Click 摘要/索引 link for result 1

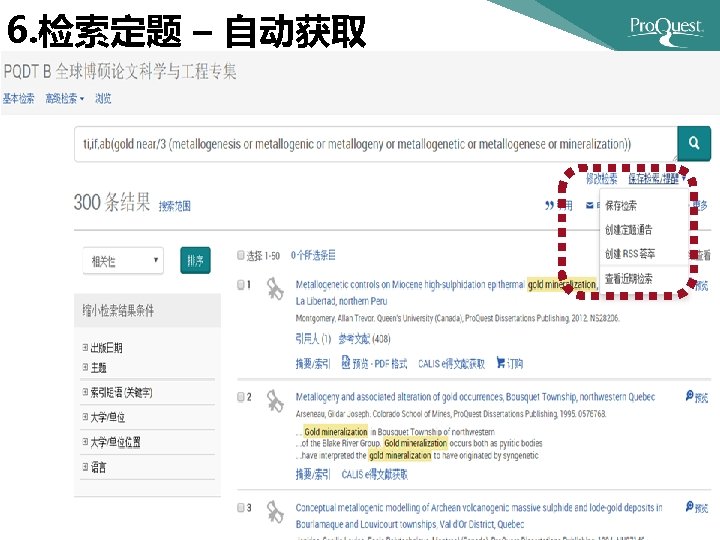[313, 364]
